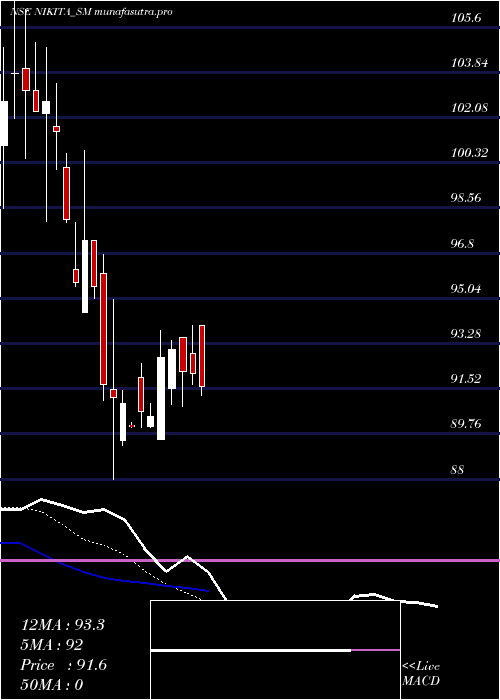Click the 95.04 price axis label
500x700 pixels.
pyautogui.click(x=466, y=289)
